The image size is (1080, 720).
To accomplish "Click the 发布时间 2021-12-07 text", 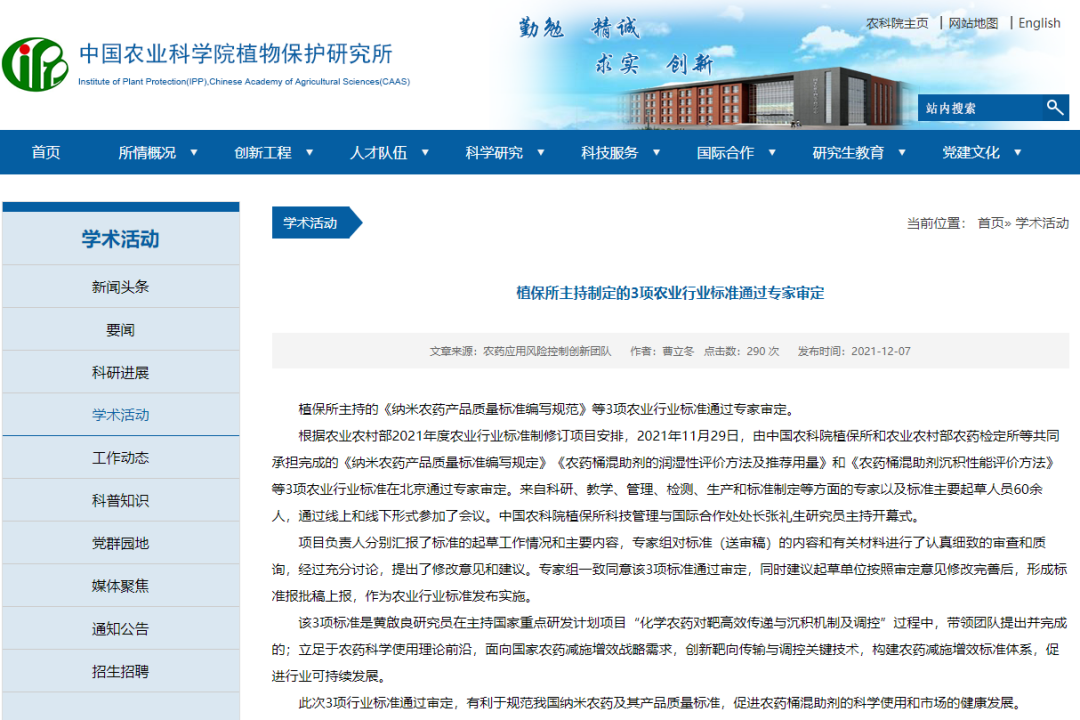I will click(x=854, y=351).
